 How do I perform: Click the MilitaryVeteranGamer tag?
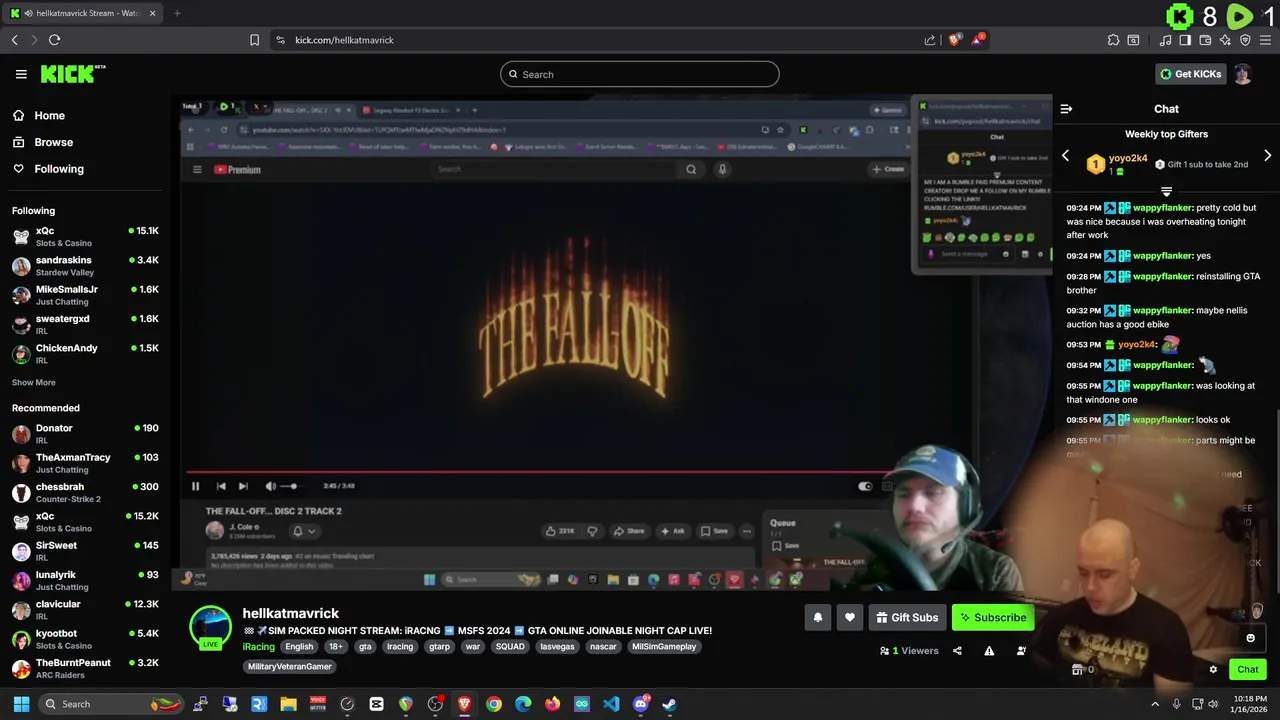pyautogui.click(x=289, y=667)
